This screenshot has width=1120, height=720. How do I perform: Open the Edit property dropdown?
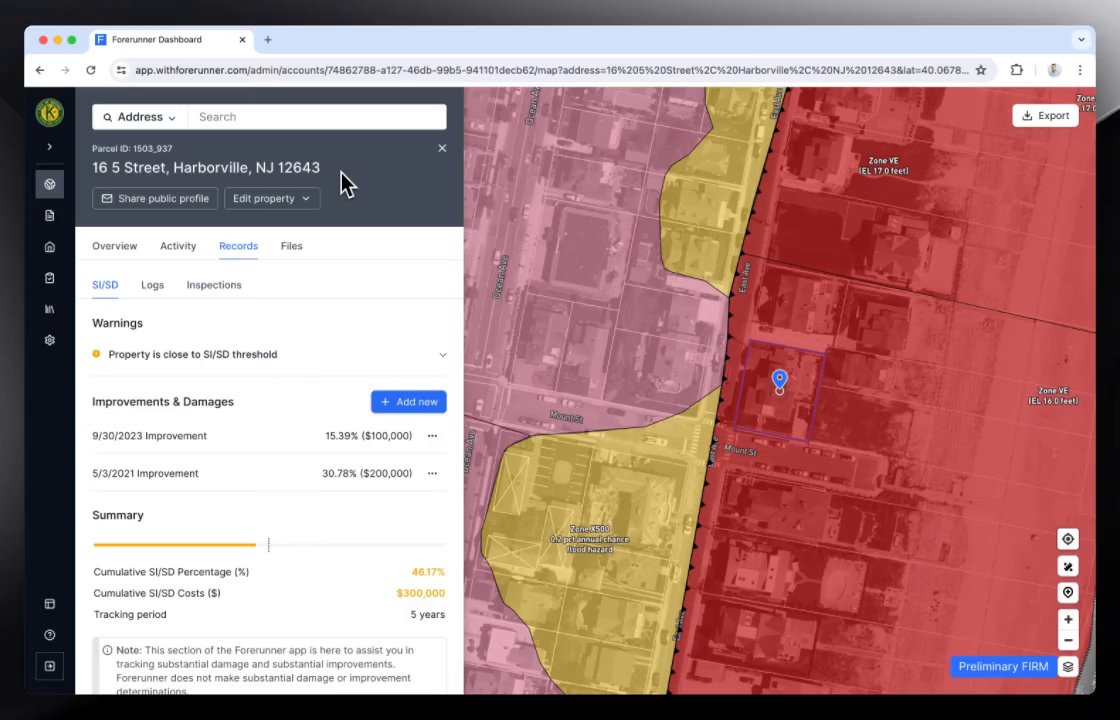pyautogui.click(x=272, y=198)
